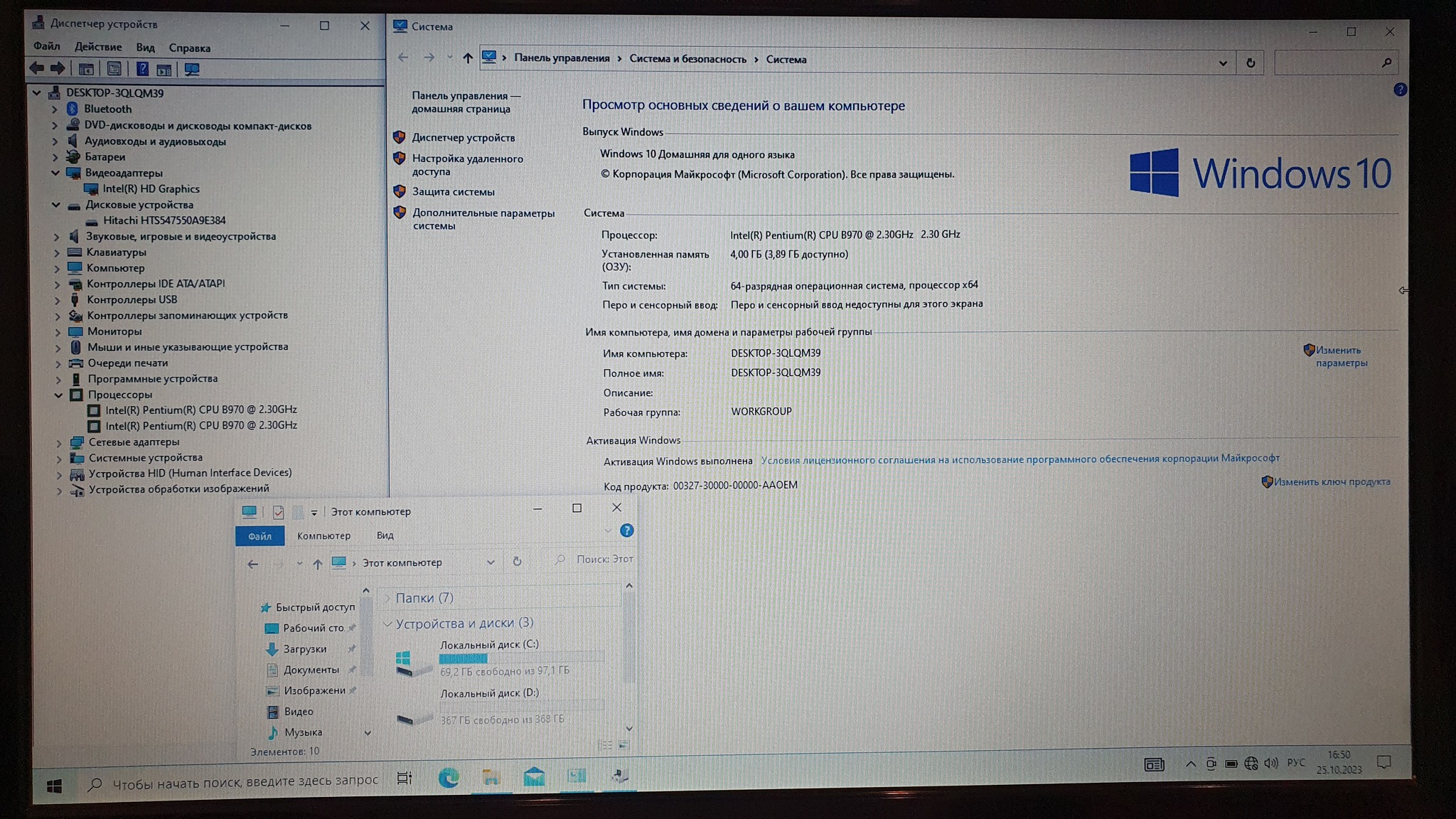The width and height of the screenshot is (1456, 819).
Task: Open Защита системы link in sidebar
Action: pos(453,192)
